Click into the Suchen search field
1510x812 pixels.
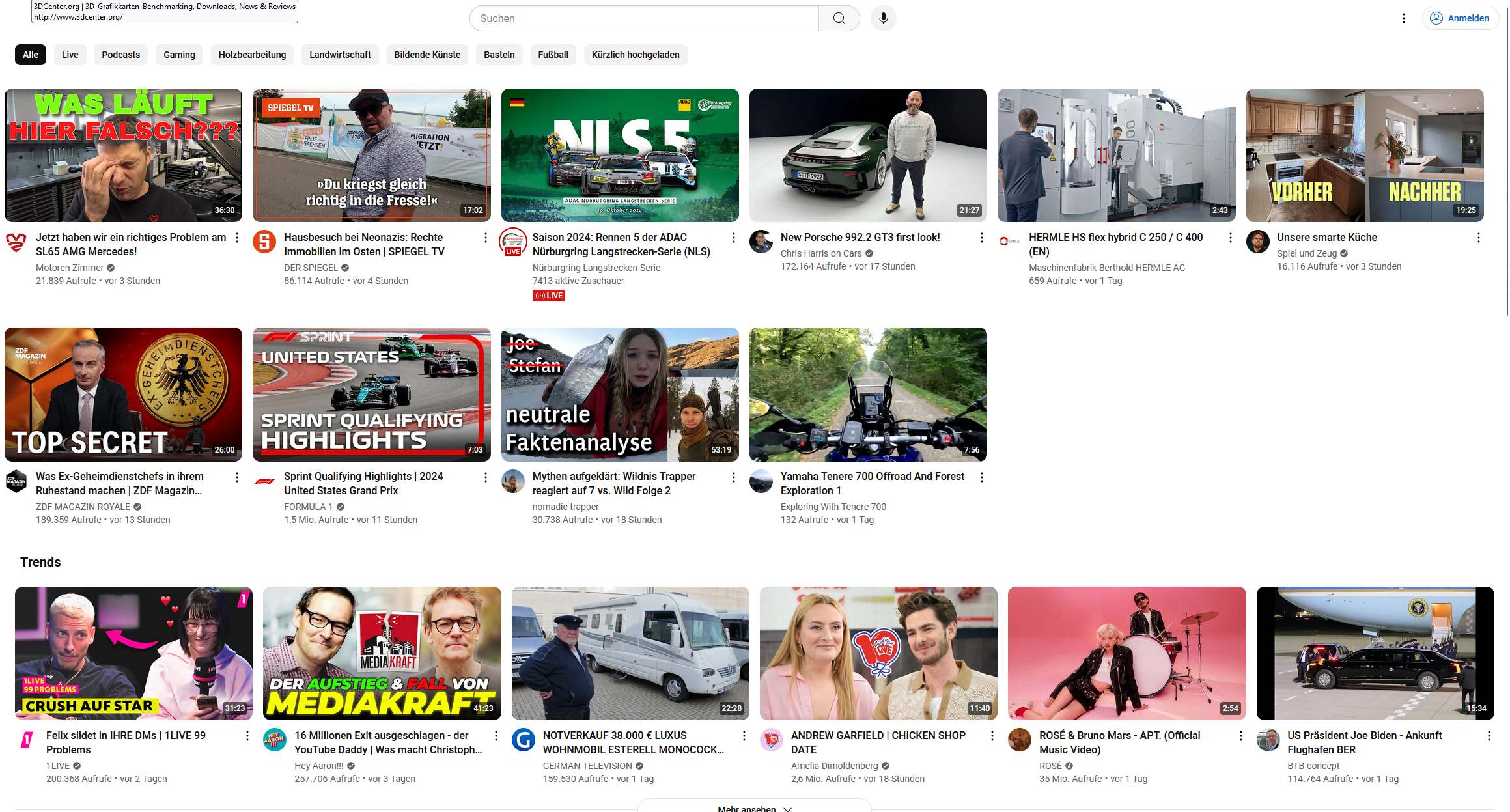click(x=645, y=18)
